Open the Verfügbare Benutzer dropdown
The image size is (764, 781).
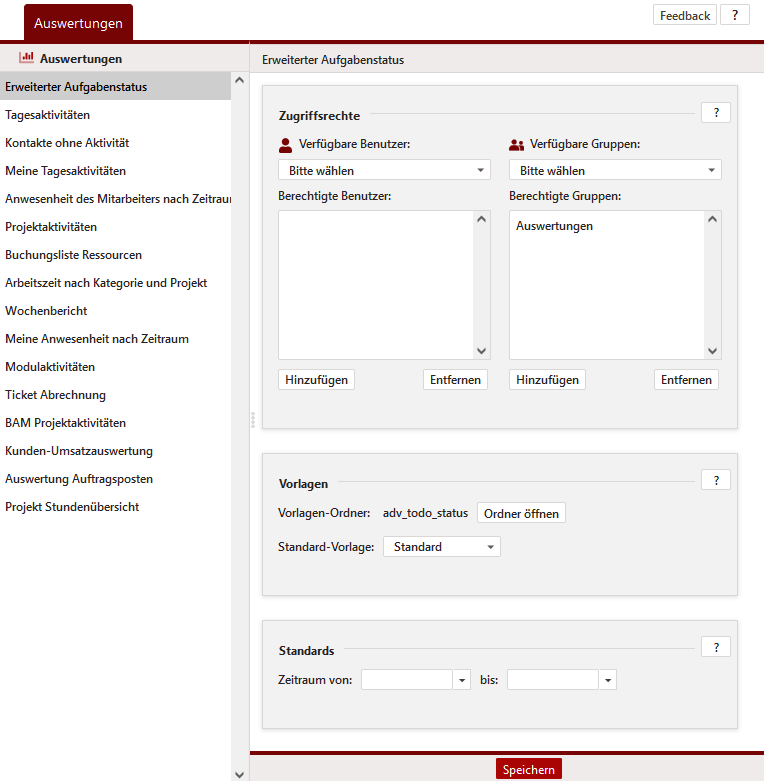point(384,170)
